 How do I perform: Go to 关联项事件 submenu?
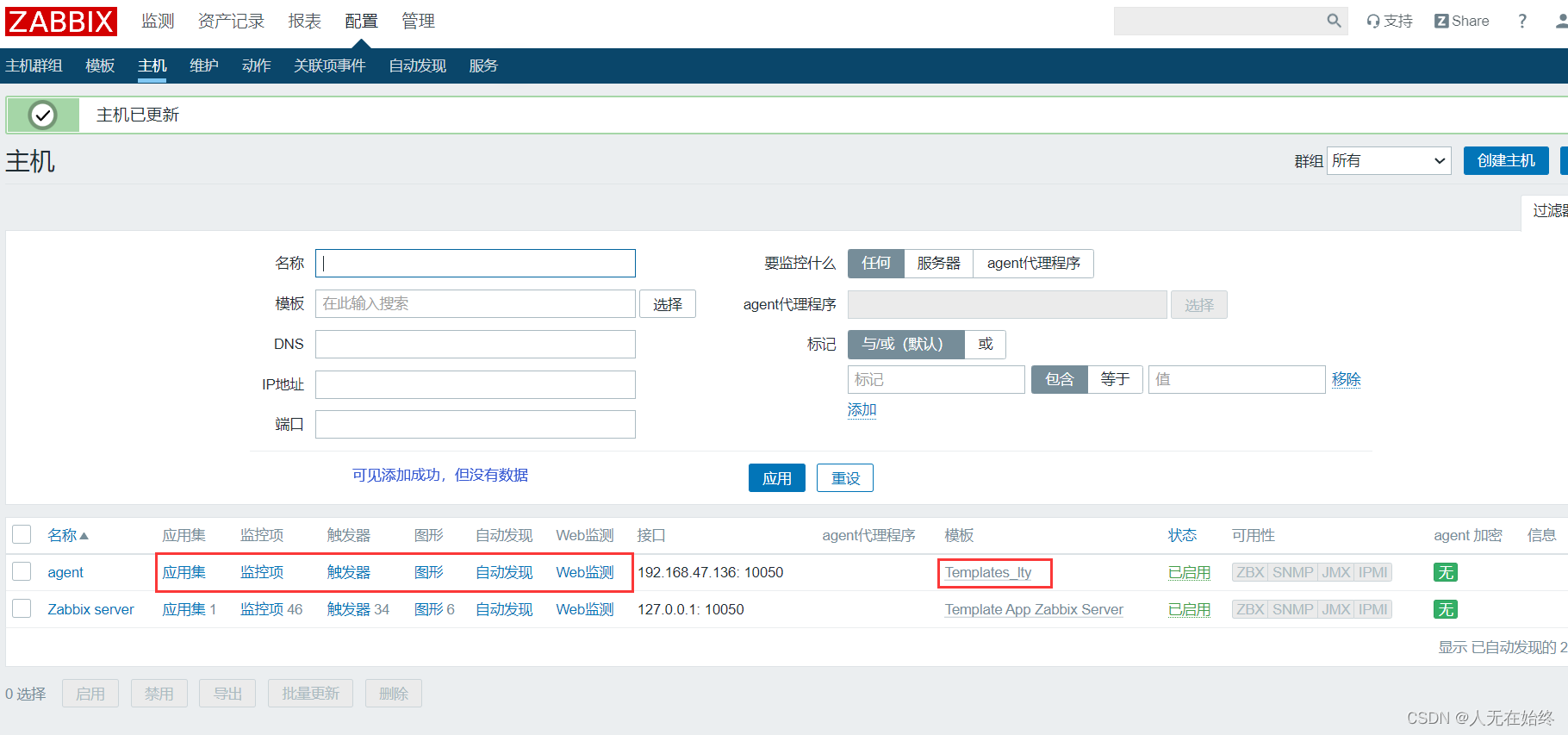(330, 66)
